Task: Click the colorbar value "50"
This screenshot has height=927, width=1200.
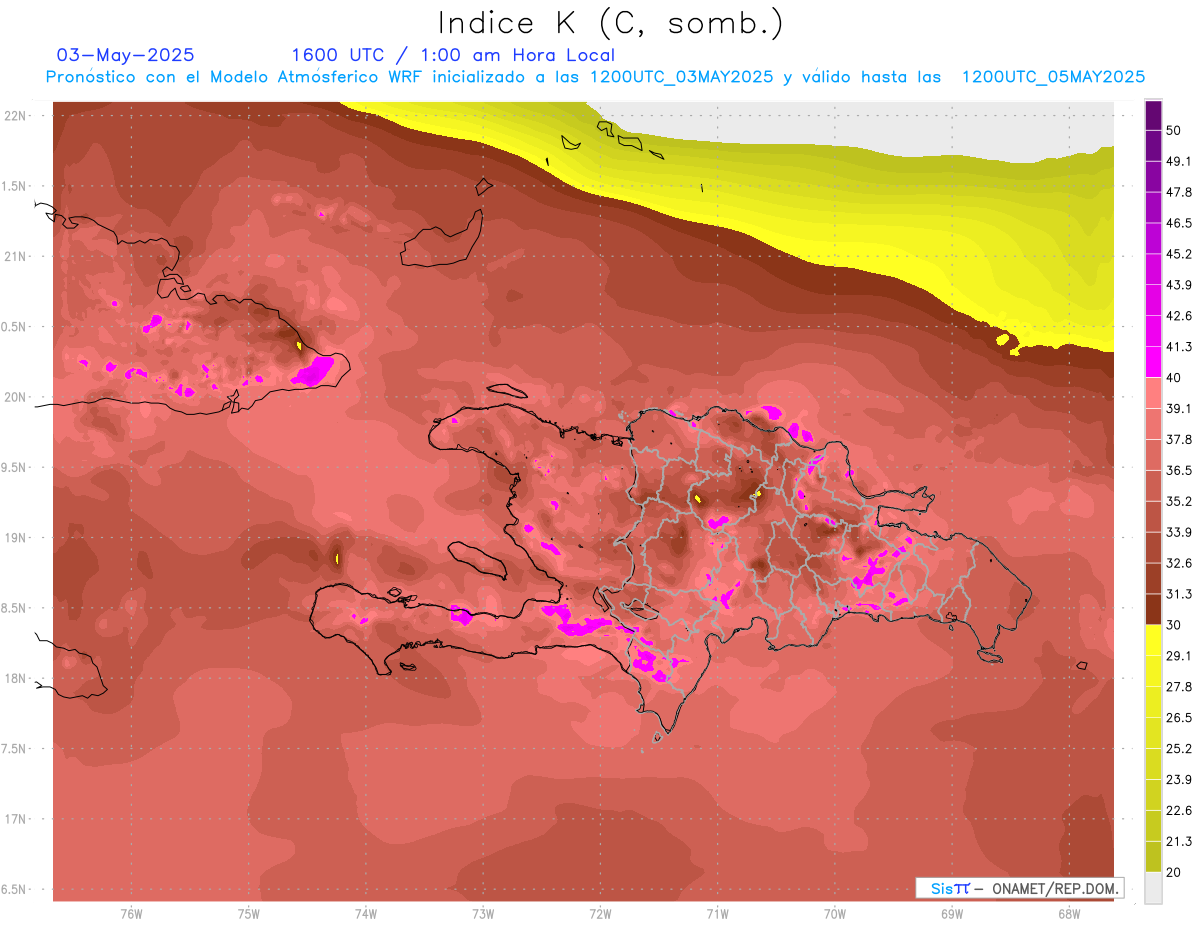Action: (x=1174, y=130)
